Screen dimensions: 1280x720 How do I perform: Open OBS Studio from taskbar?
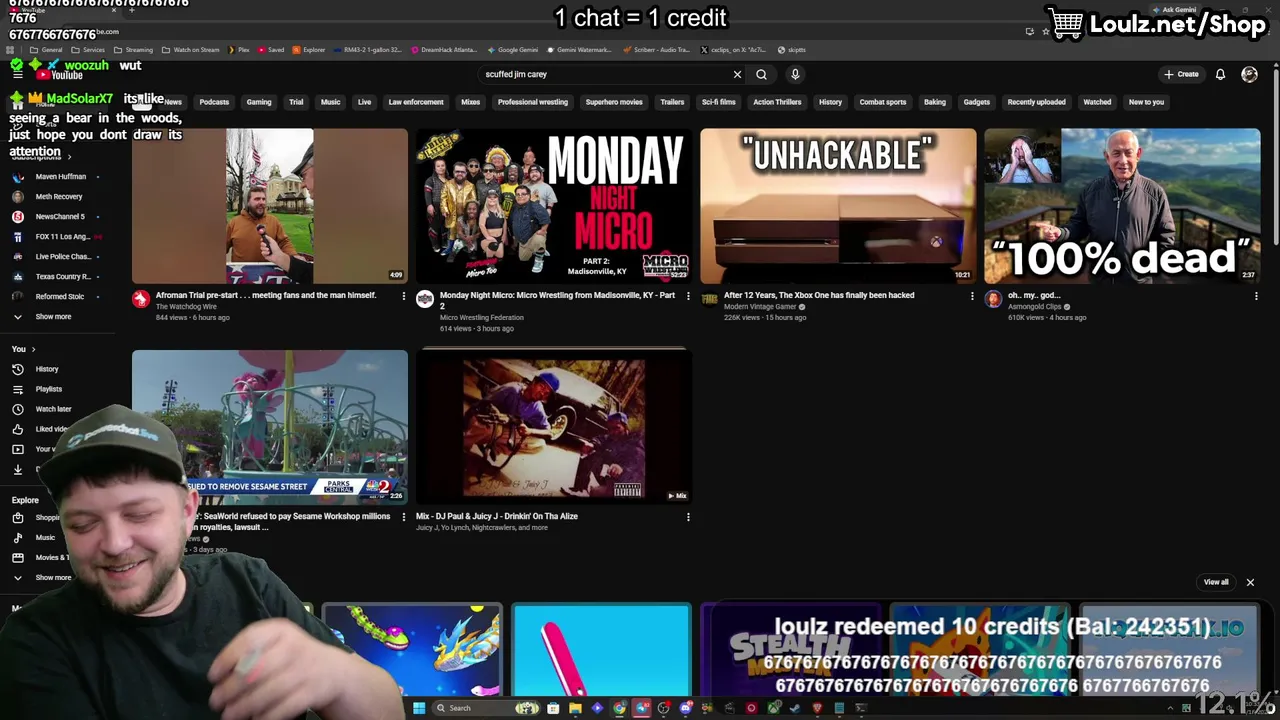pos(663,708)
